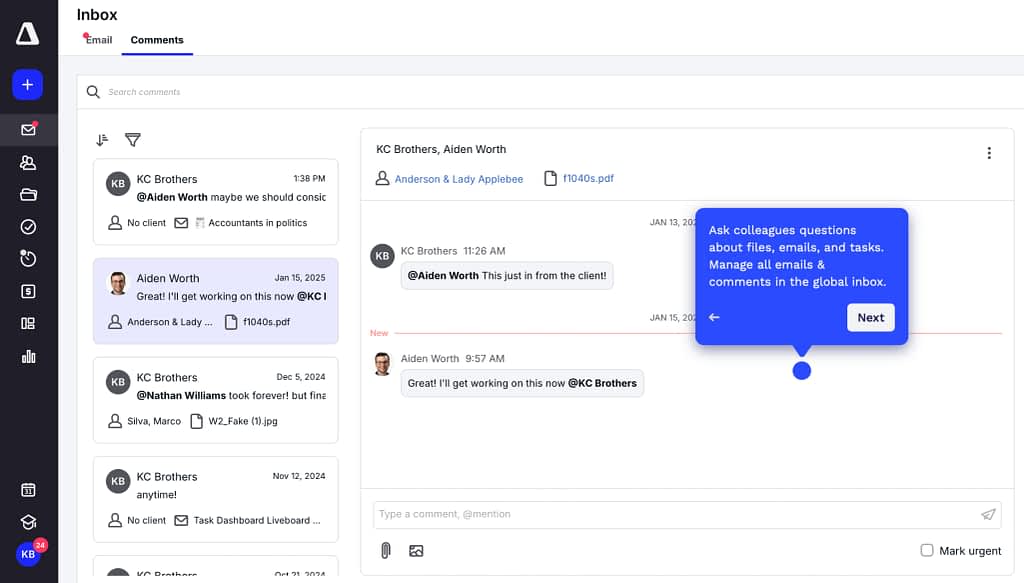This screenshot has width=1024, height=583.
Task: Open the Time tracking clock icon in sidebar
Action: click(28, 259)
